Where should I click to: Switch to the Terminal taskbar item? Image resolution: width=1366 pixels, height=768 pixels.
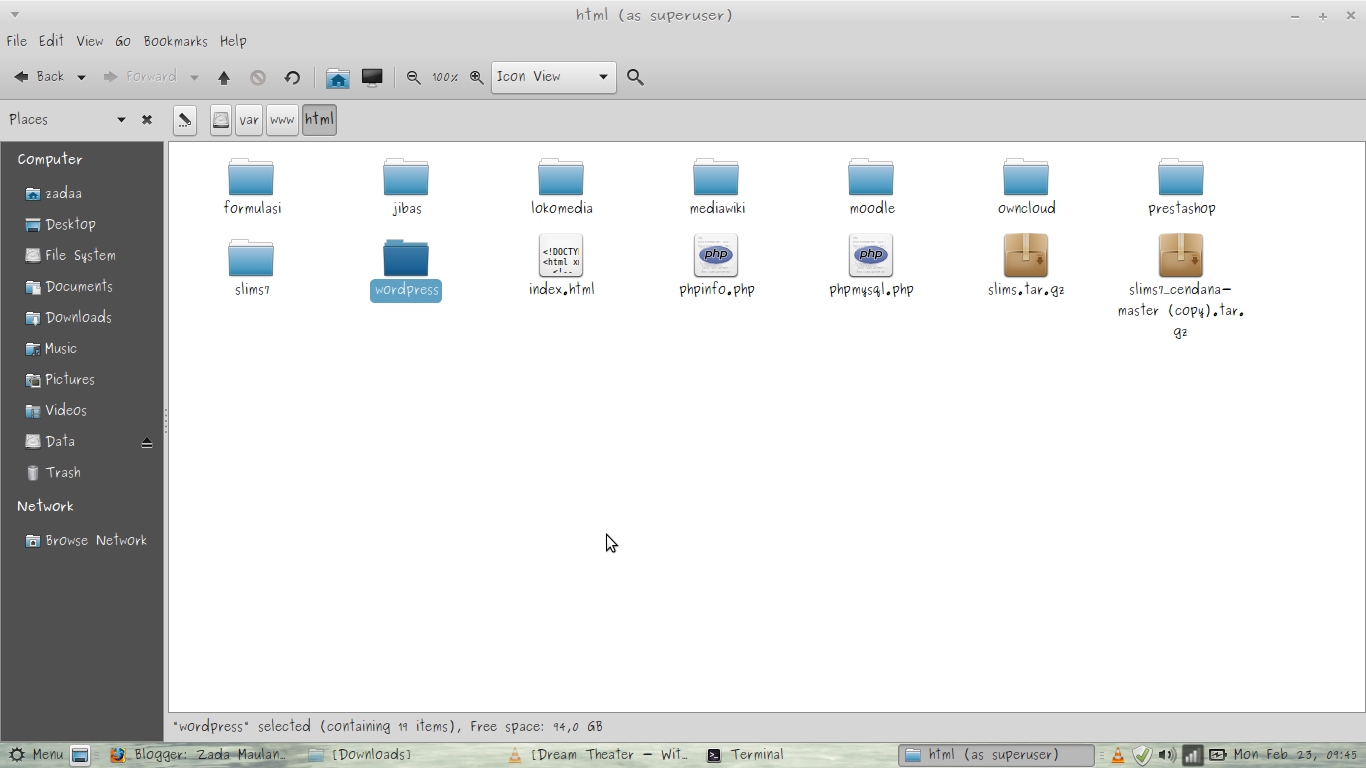[745, 755]
